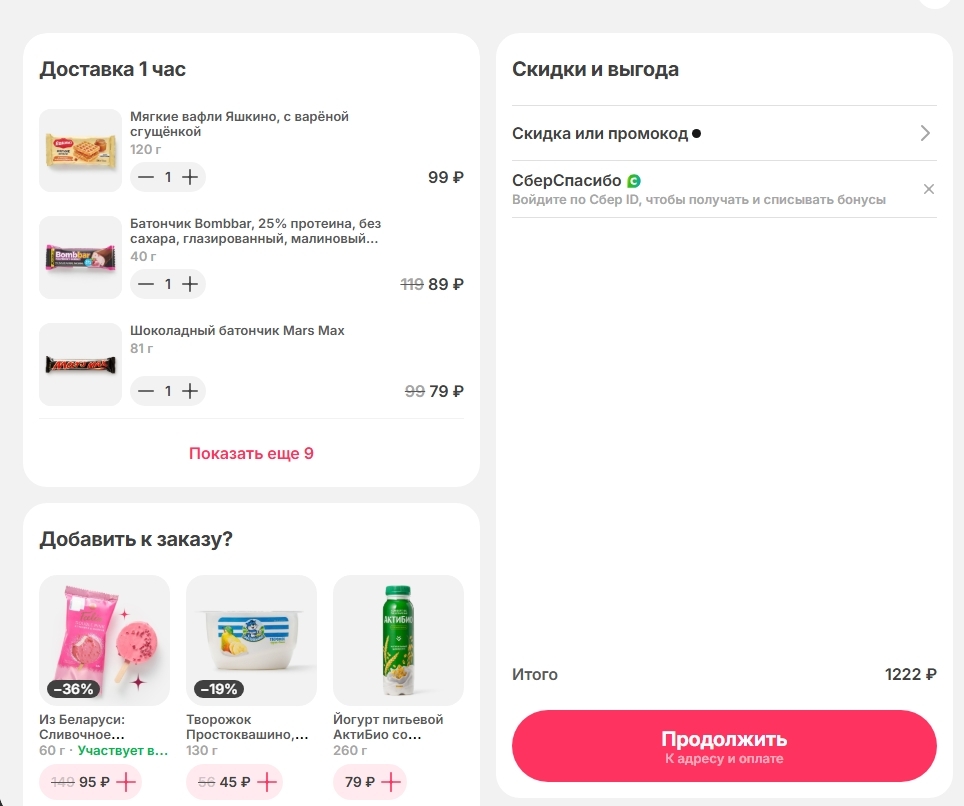Increase Mars Max quantity with plus
The height and width of the screenshot is (806, 964).
click(x=190, y=391)
